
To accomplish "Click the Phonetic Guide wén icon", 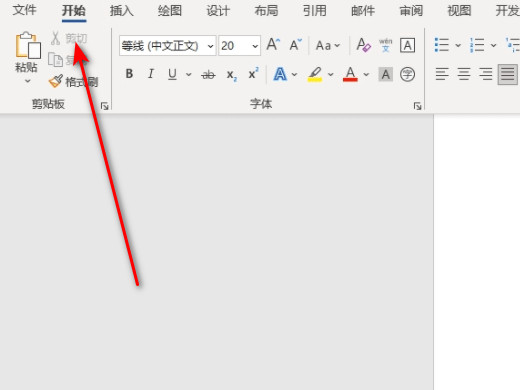I will click(x=386, y=45).
